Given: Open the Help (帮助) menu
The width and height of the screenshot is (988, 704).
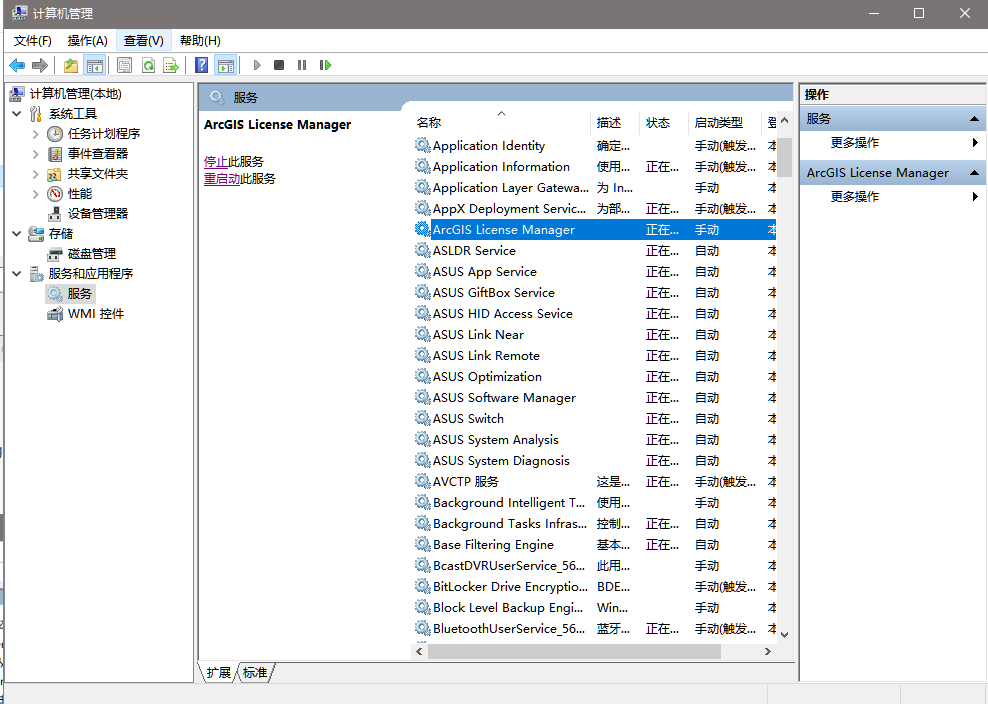Looking at the screenshot, I should [x=200, y=41].
